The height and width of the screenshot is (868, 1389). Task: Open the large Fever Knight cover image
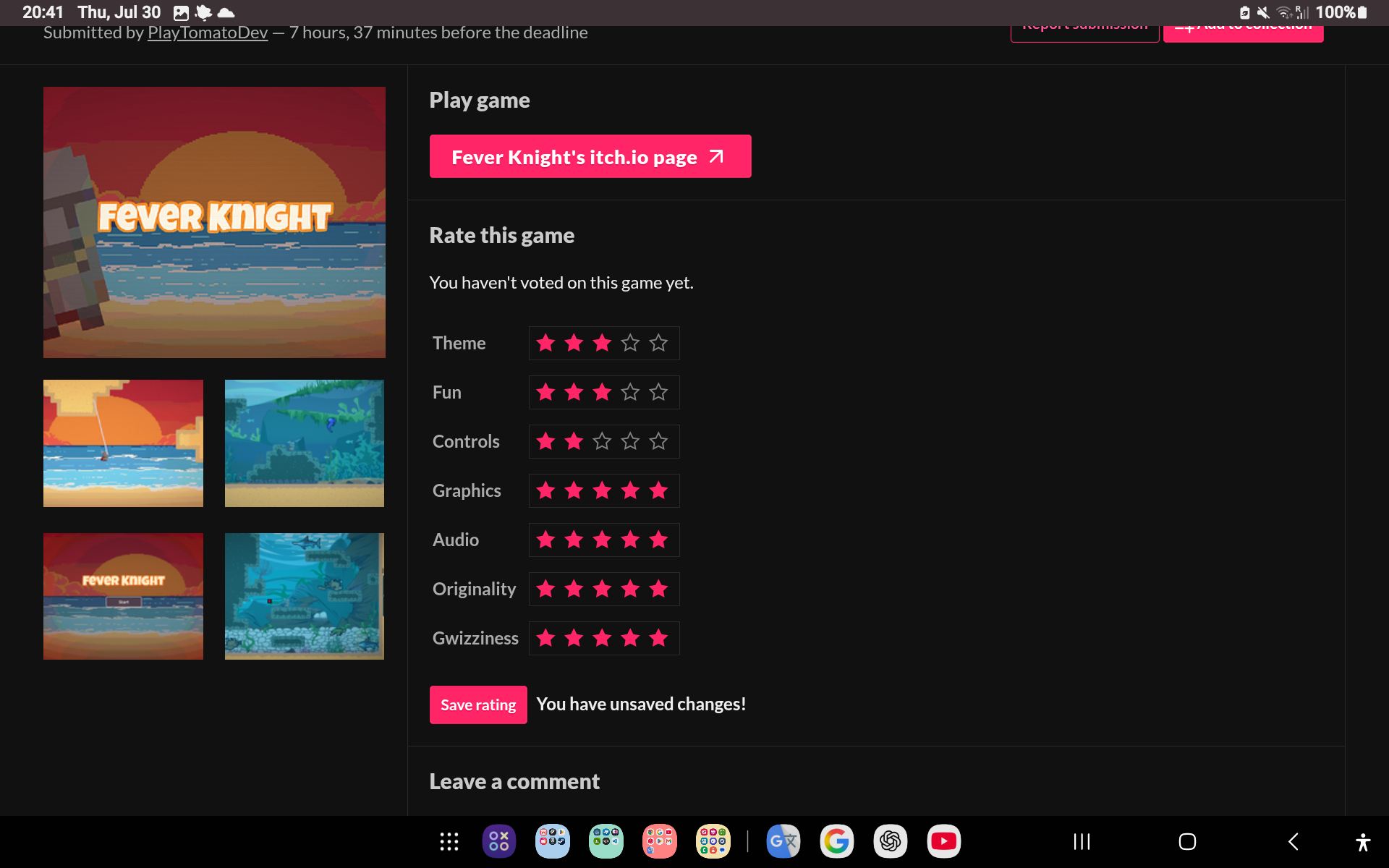click(214, 222)
